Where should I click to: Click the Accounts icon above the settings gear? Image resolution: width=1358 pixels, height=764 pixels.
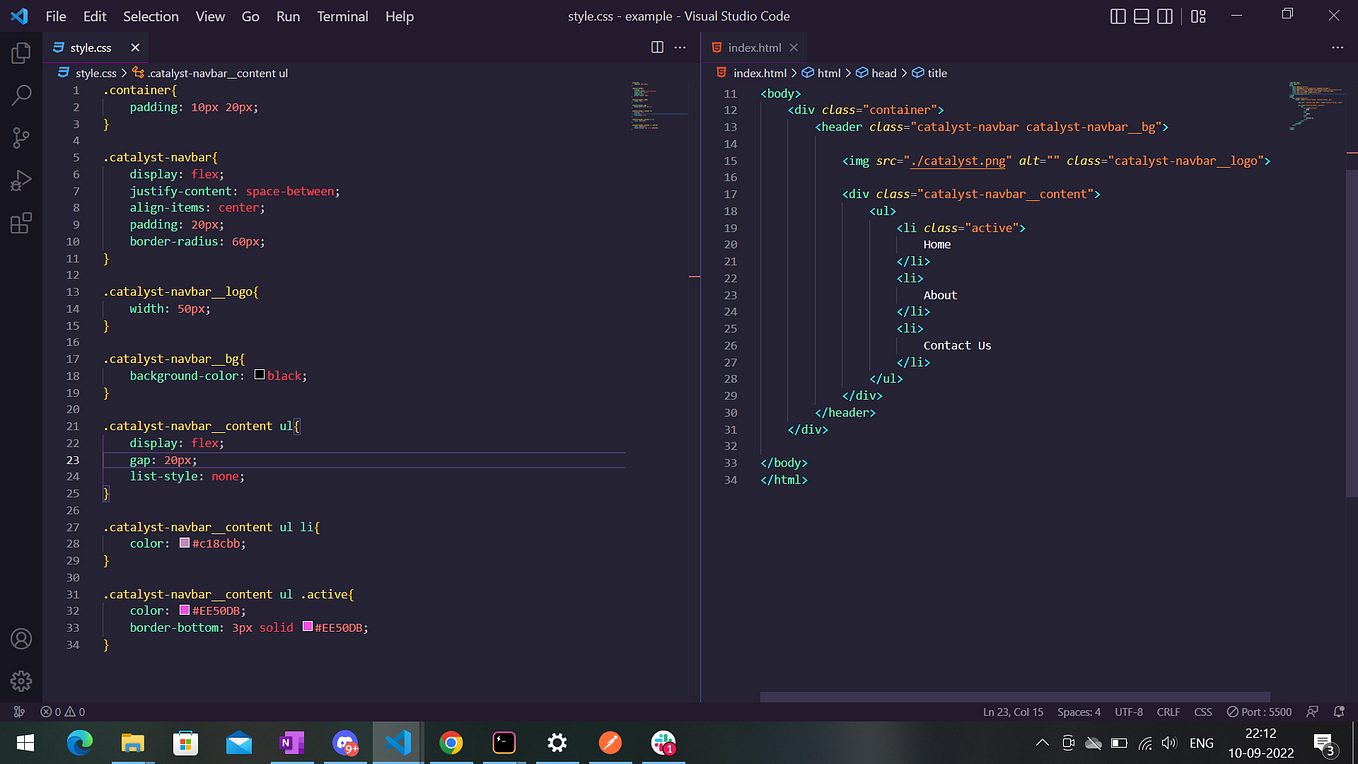click(x=21, y=638)
